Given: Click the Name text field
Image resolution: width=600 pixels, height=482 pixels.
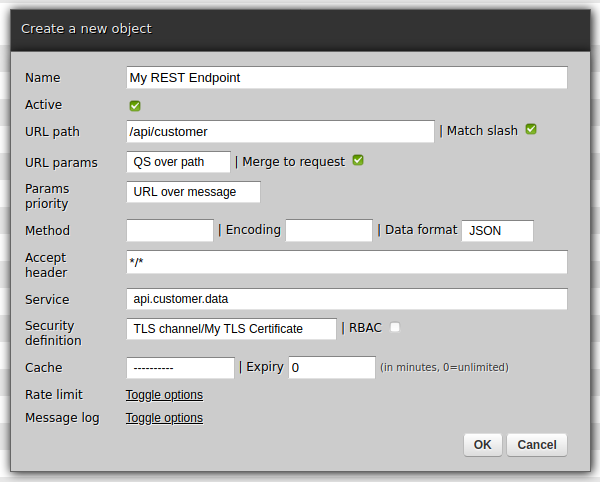Looking at the screenshot, I should click(347, 78).
